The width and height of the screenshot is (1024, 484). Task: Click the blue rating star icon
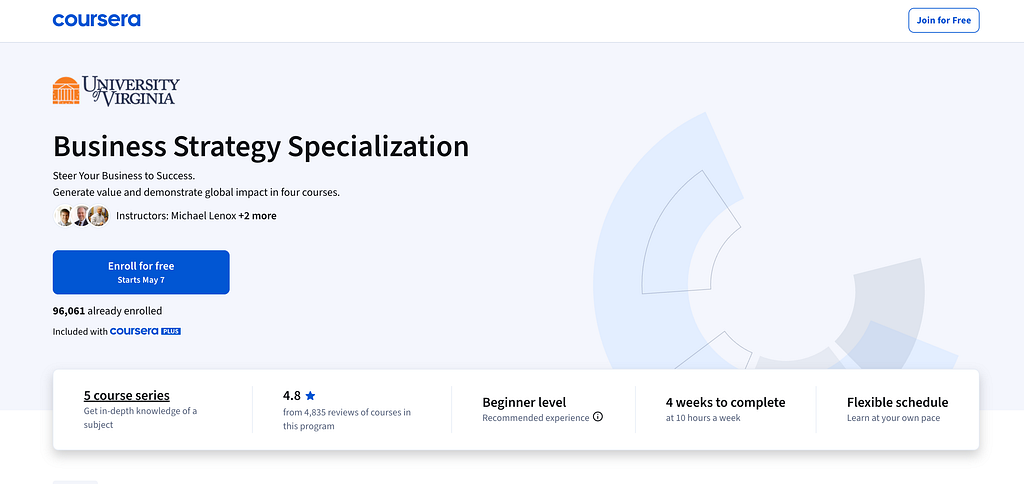click(x=310, y=395)
